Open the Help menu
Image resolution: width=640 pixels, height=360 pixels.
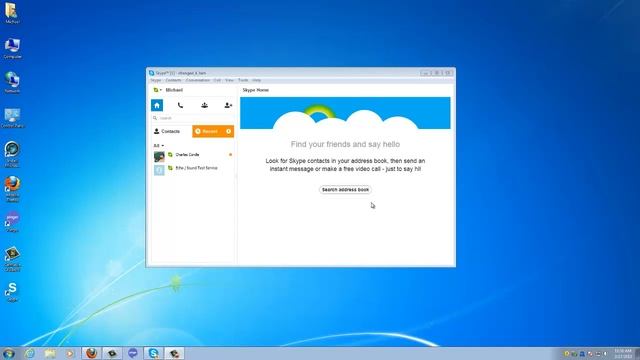pyautogui.click(x=256, y=80)
